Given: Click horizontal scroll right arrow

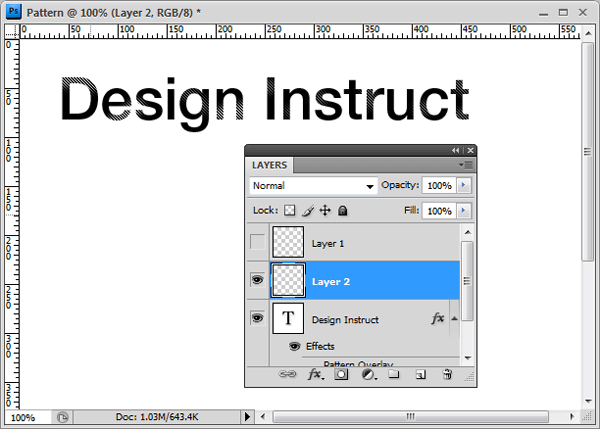Looking at the screenshot, I should pos(572,416).
